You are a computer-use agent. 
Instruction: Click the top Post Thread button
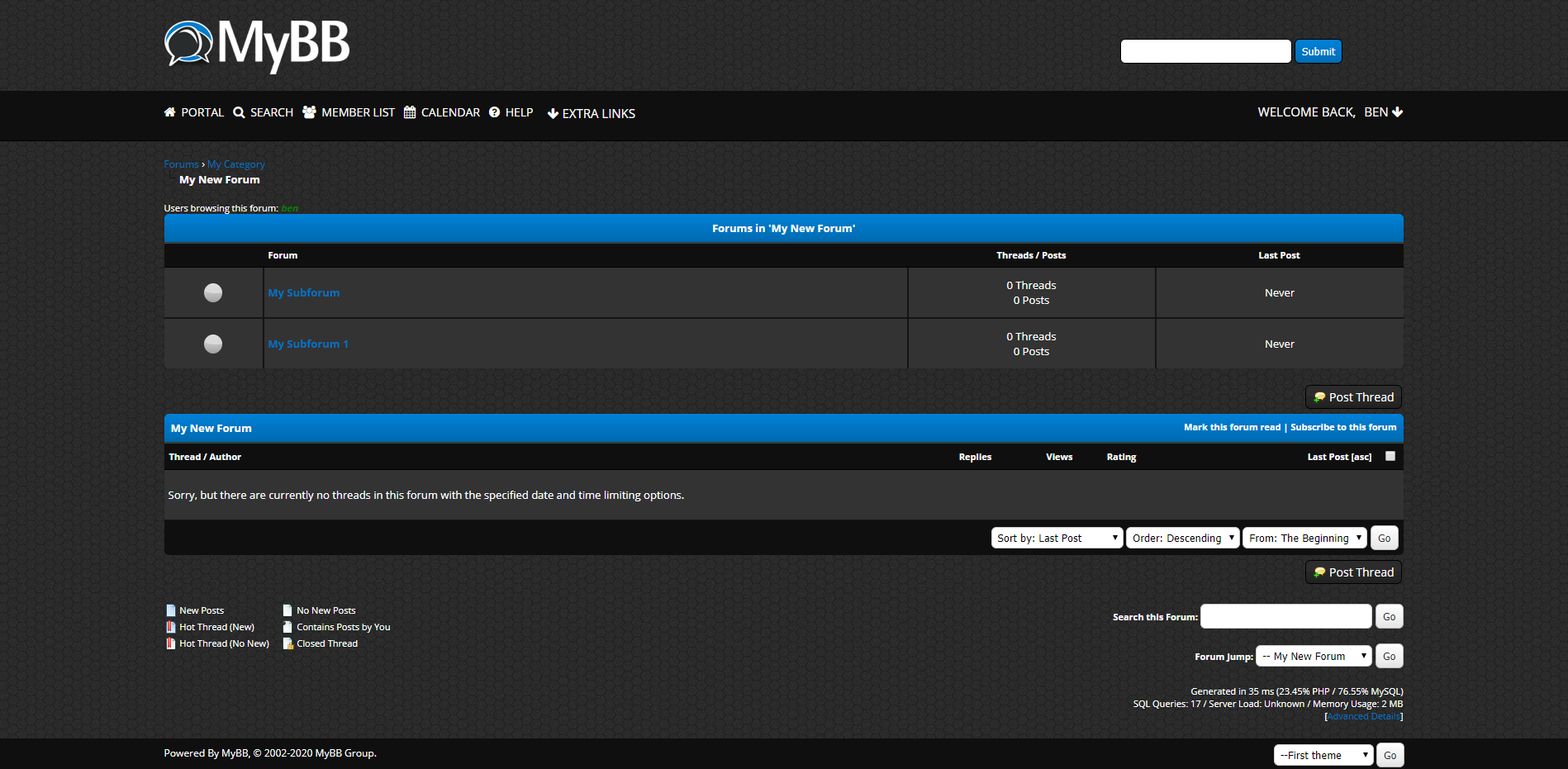pyautogui.click(x=1353, y=397)
